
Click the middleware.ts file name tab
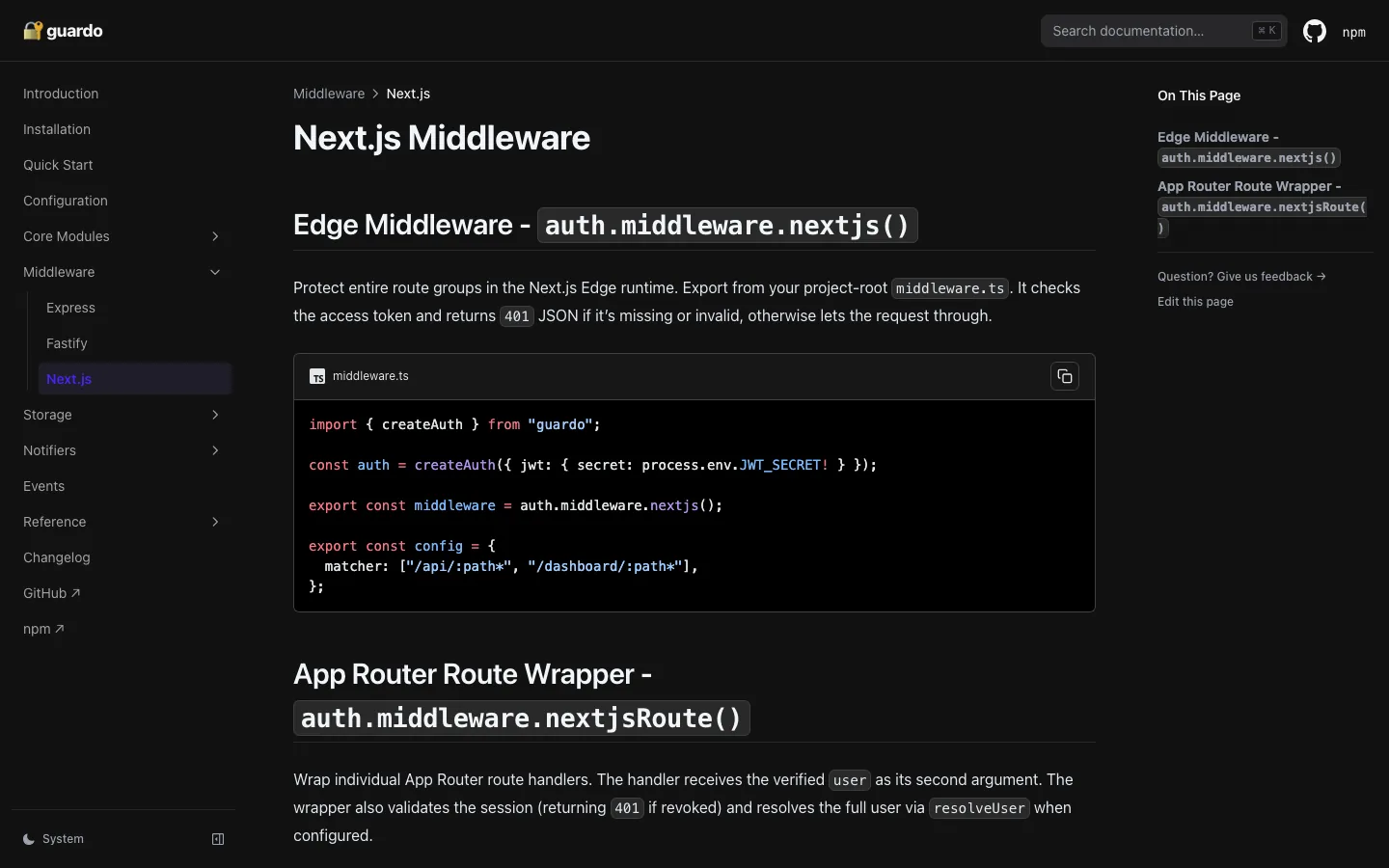click(370, 376)
